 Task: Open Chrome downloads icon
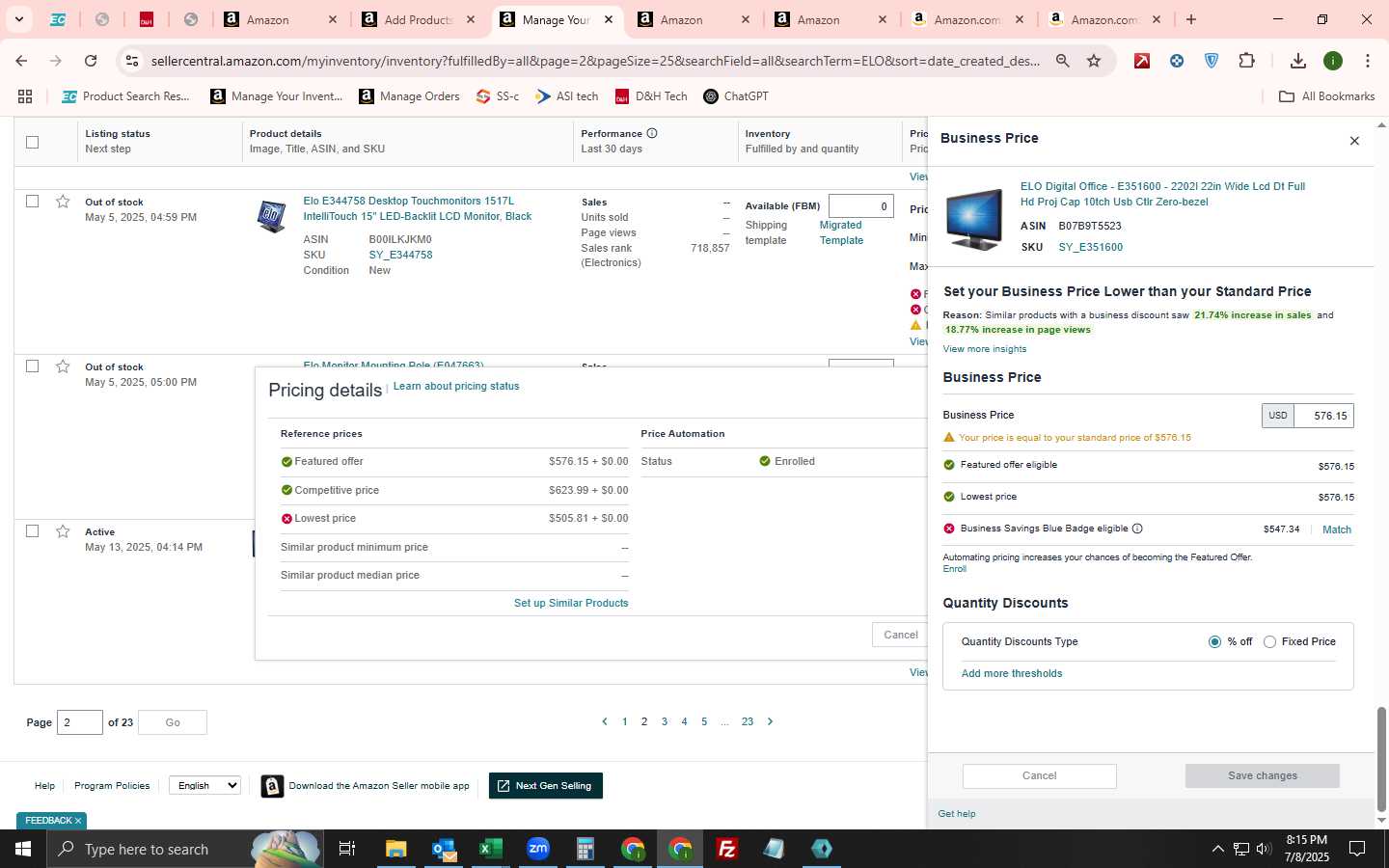coord(1298,61)
